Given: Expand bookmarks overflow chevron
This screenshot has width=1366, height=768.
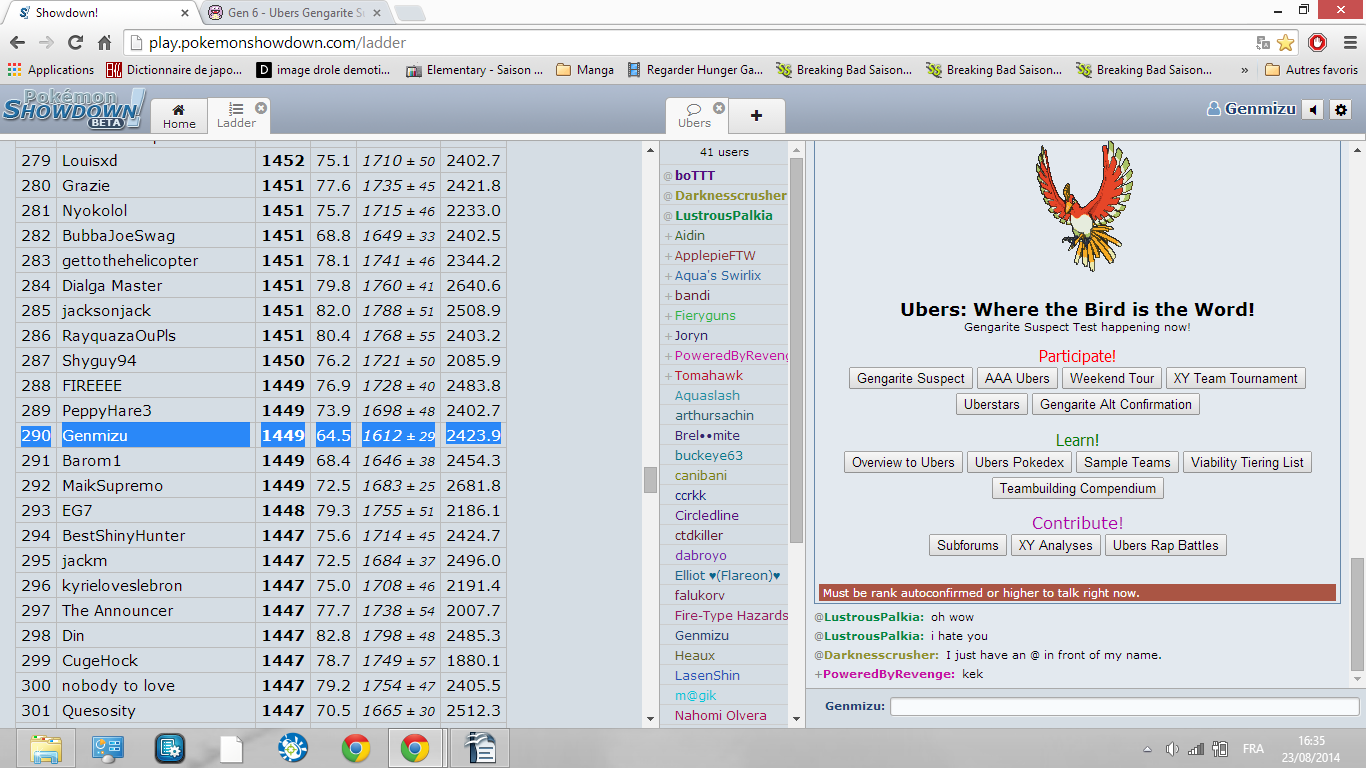Looking at the screenshot, I should pos(1244,70).
